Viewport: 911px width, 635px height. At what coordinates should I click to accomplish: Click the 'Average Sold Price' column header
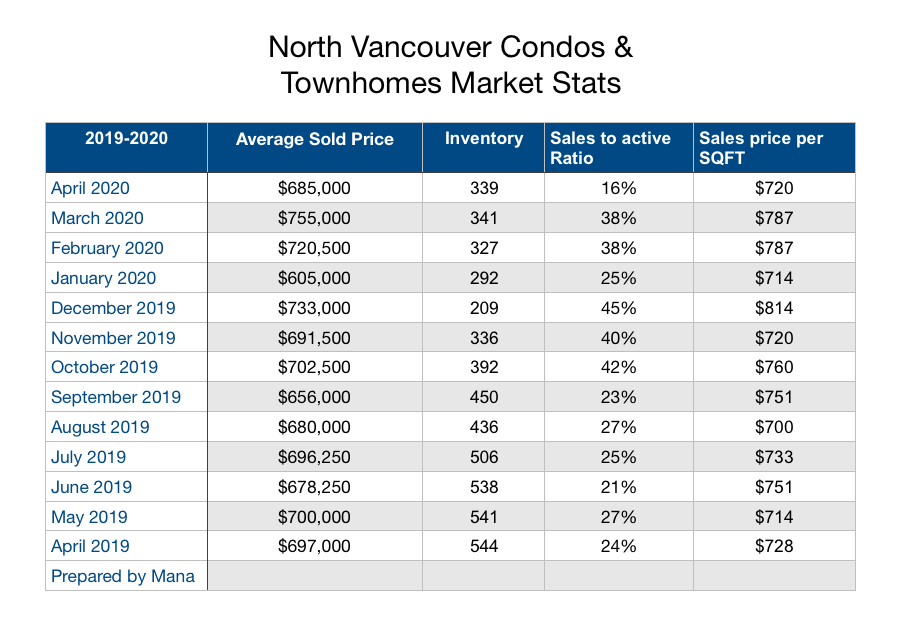[x=315, y=139]
